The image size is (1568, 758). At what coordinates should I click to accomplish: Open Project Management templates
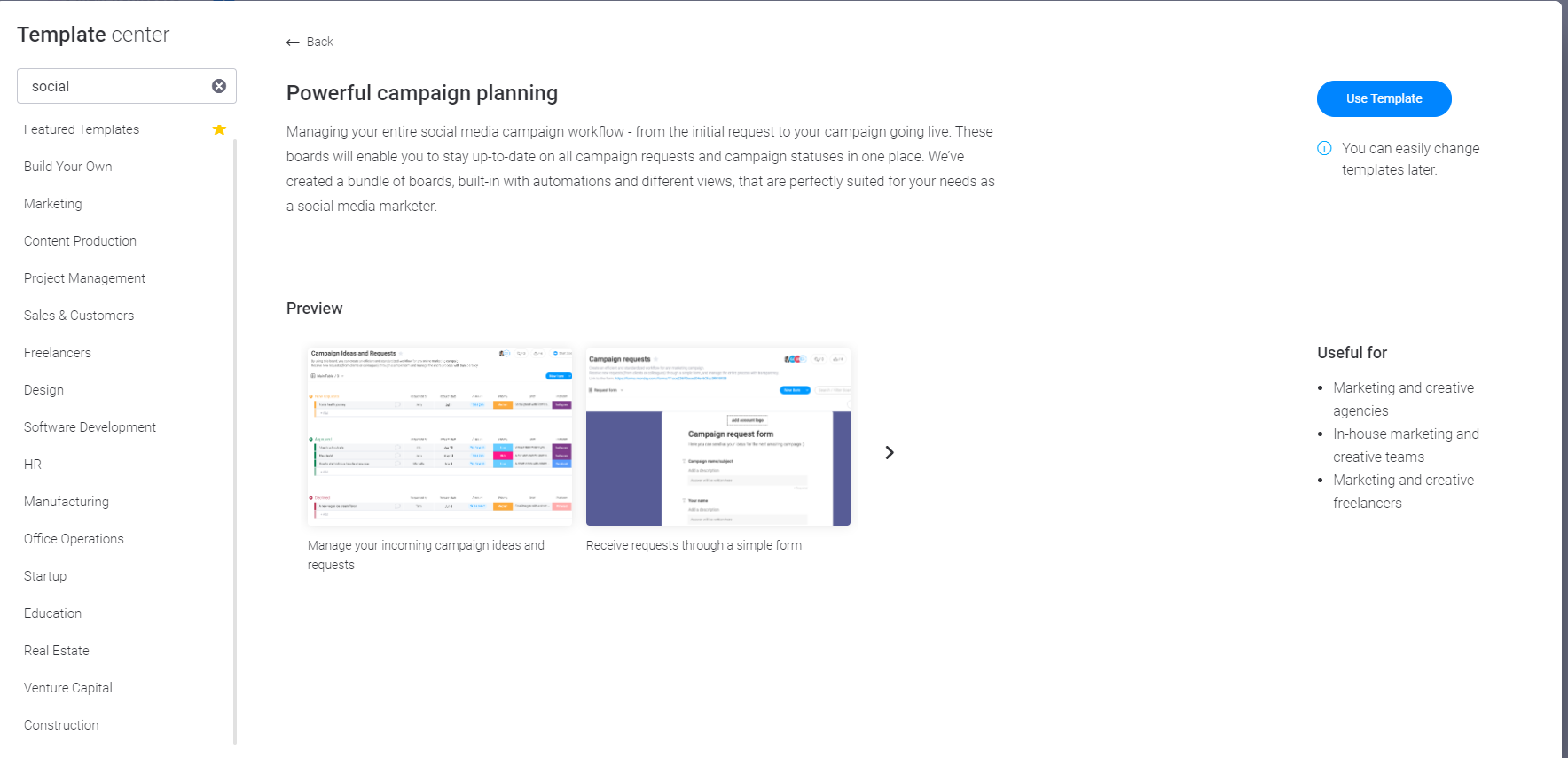pos(84,278)
